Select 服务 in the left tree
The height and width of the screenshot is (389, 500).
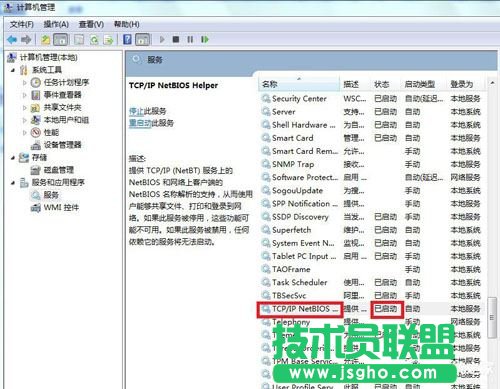click(x=51, y=195)
